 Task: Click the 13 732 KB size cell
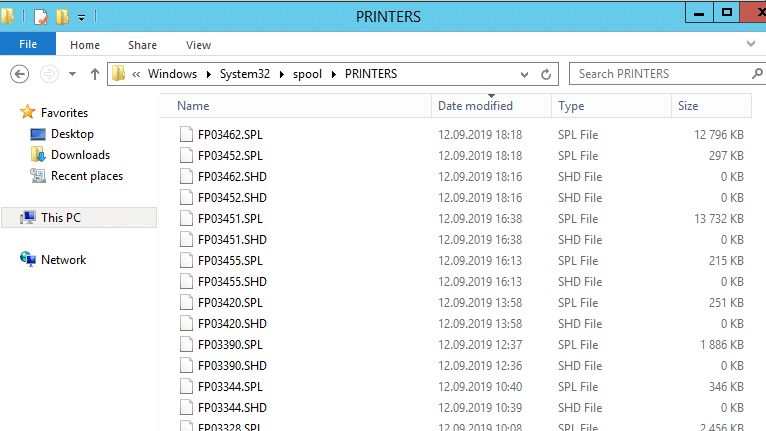coord(719,218)
